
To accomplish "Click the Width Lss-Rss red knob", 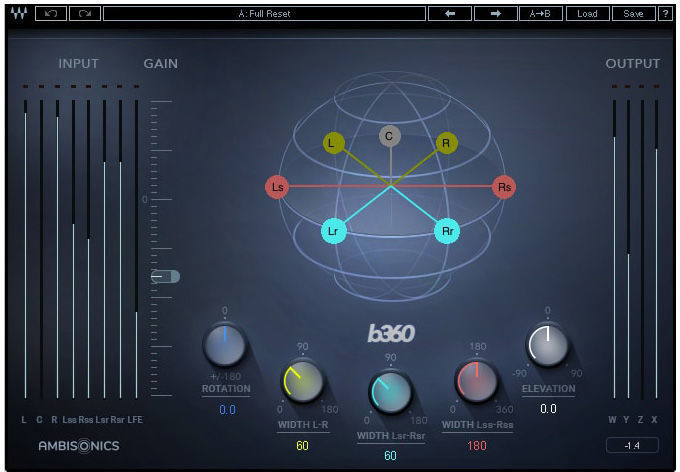I will [476, 380].
